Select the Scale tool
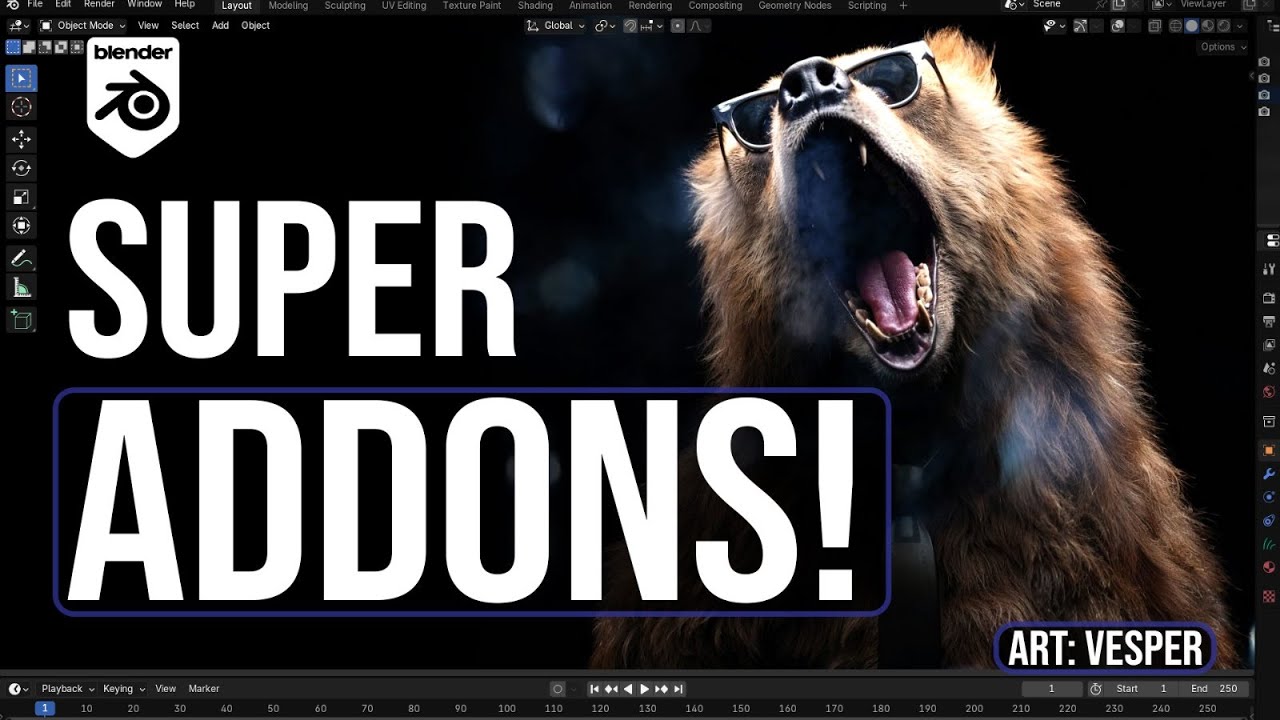 (x=21, y=197)
